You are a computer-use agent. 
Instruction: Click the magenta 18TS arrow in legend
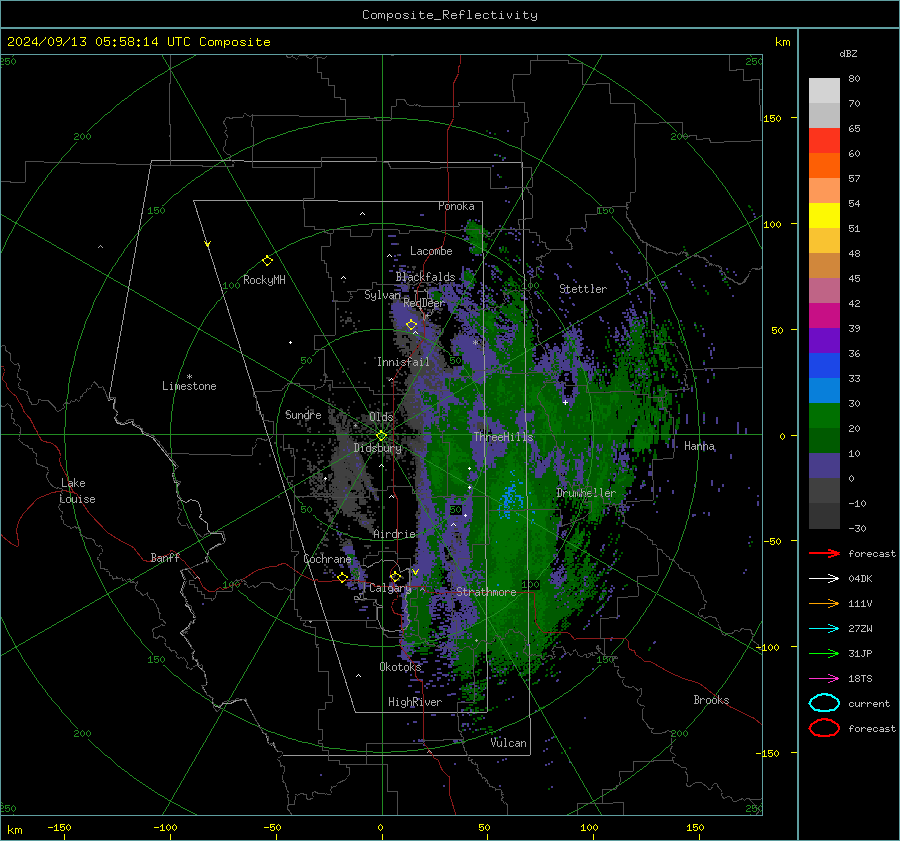824,679
